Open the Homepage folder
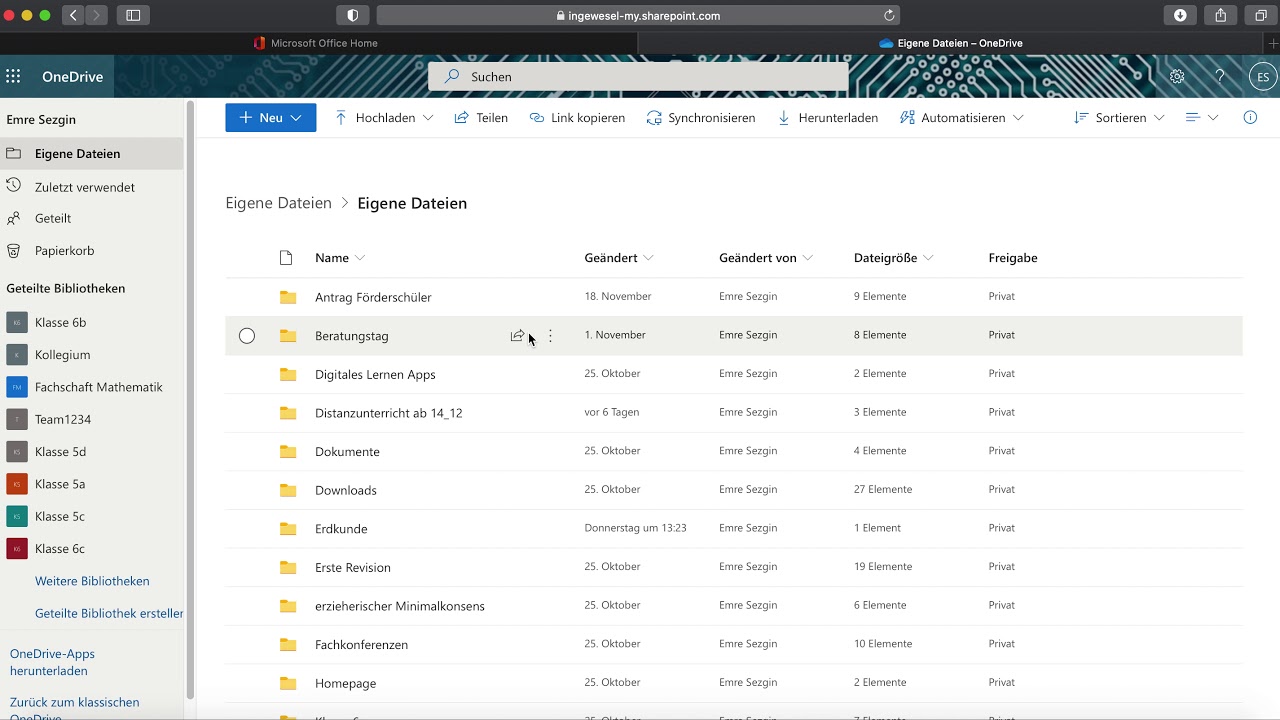This screenshot has width=1280, height=720. click(x=345, y=684)
